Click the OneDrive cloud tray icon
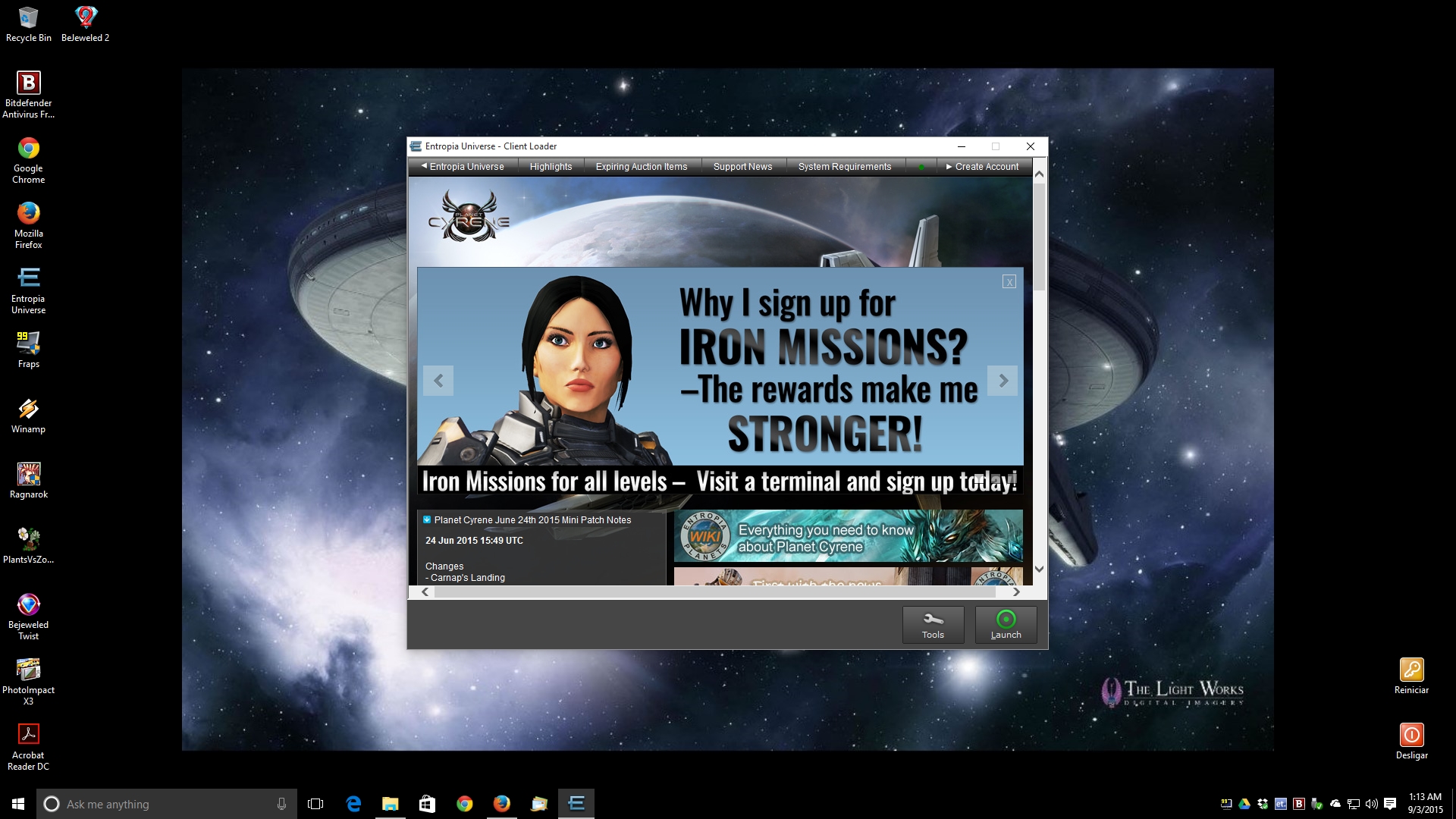The height and width of the screenshot is (819, 1456). 1335,804
